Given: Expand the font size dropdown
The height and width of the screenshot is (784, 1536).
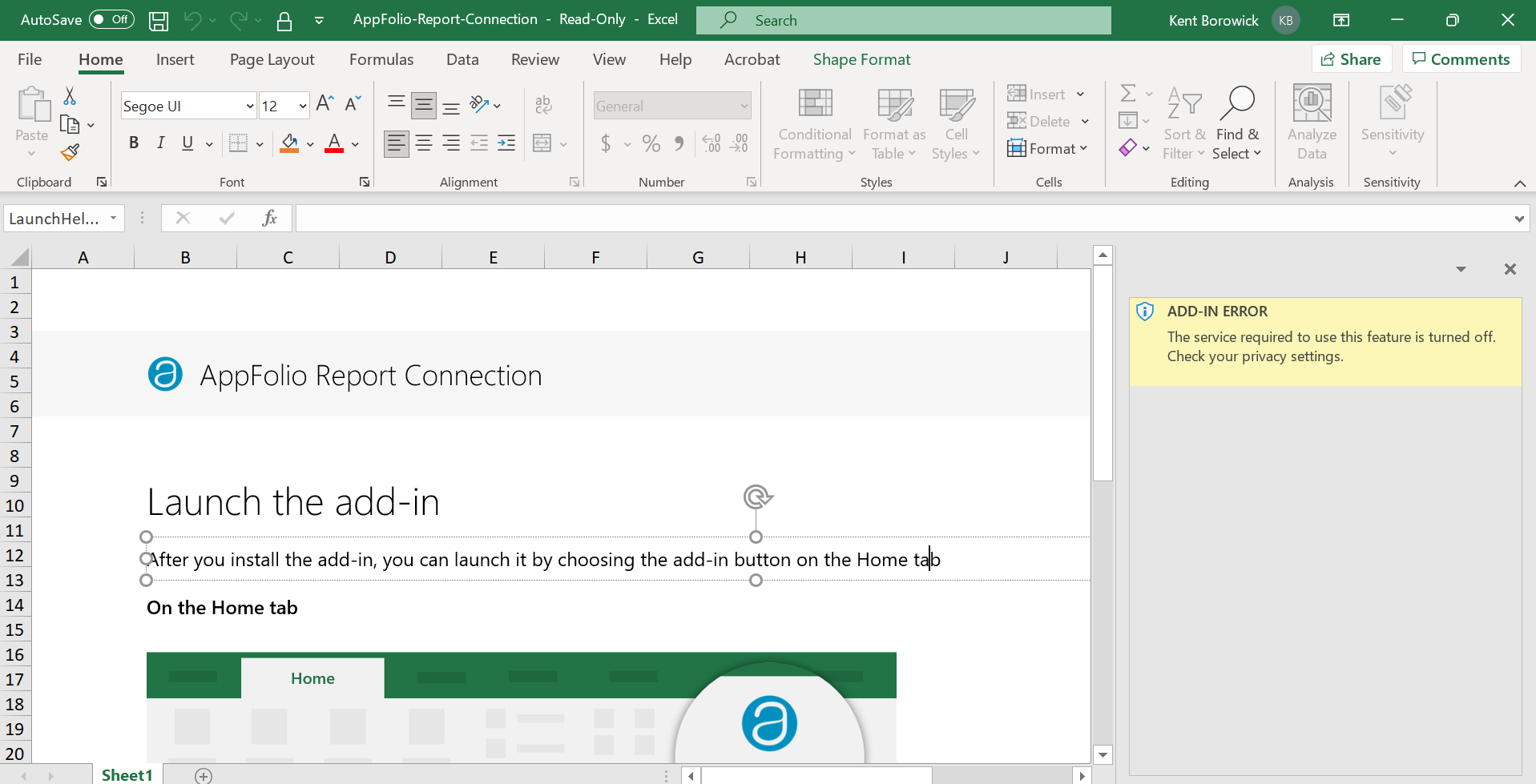Looking at the screenshot, I should coord(303,107).
